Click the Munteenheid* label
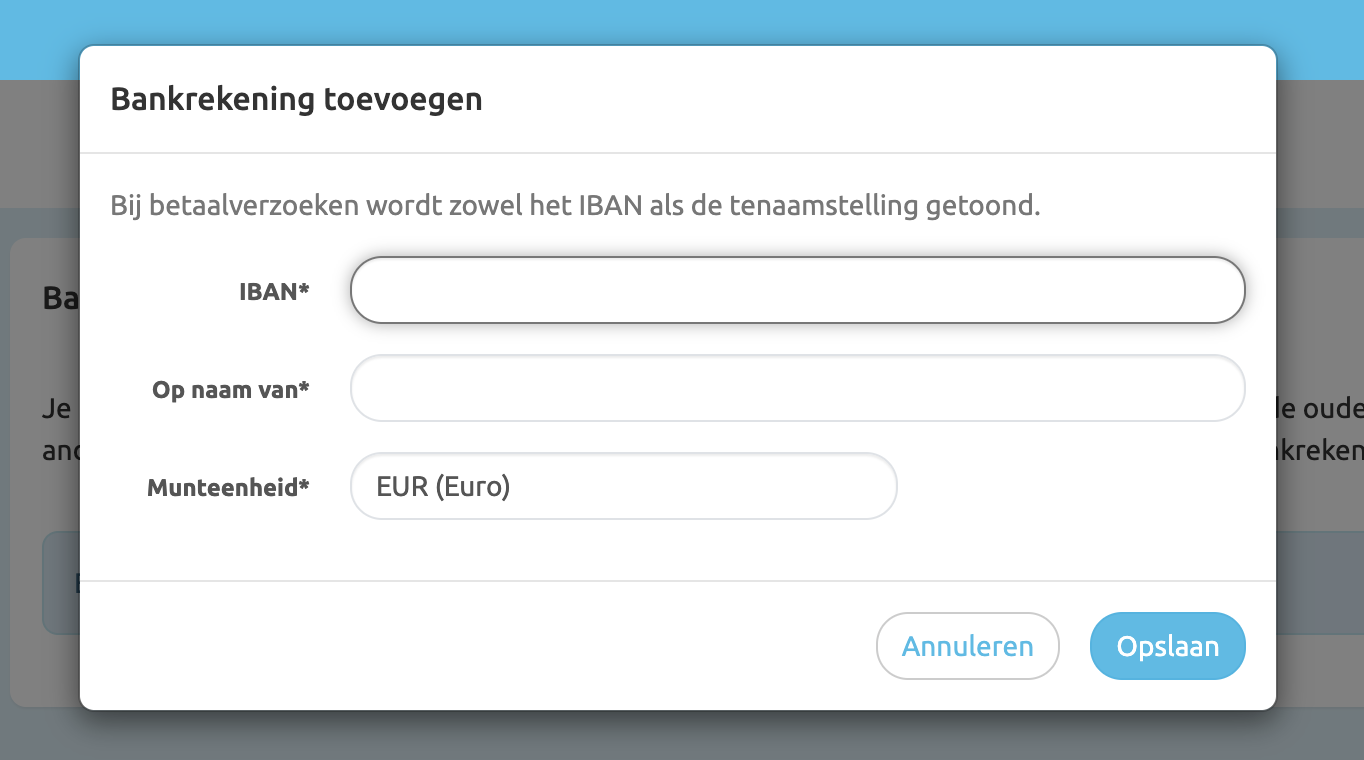The image size is (1364, 760). pos(228,487)
